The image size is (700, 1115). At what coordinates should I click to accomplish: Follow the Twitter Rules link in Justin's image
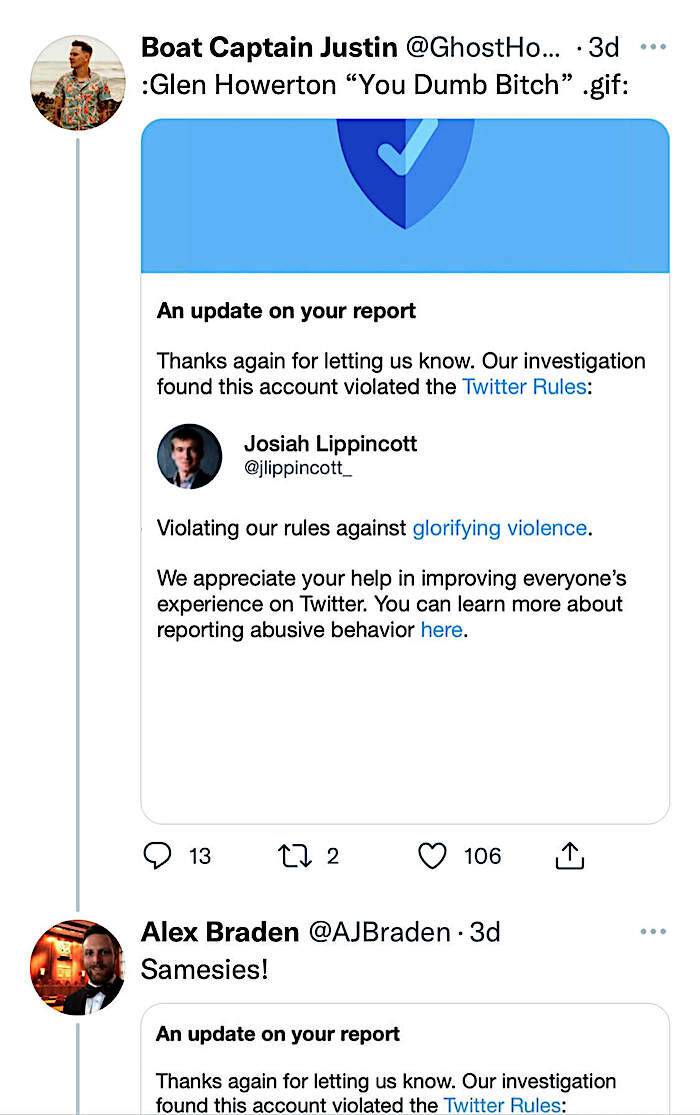[524, 386]
